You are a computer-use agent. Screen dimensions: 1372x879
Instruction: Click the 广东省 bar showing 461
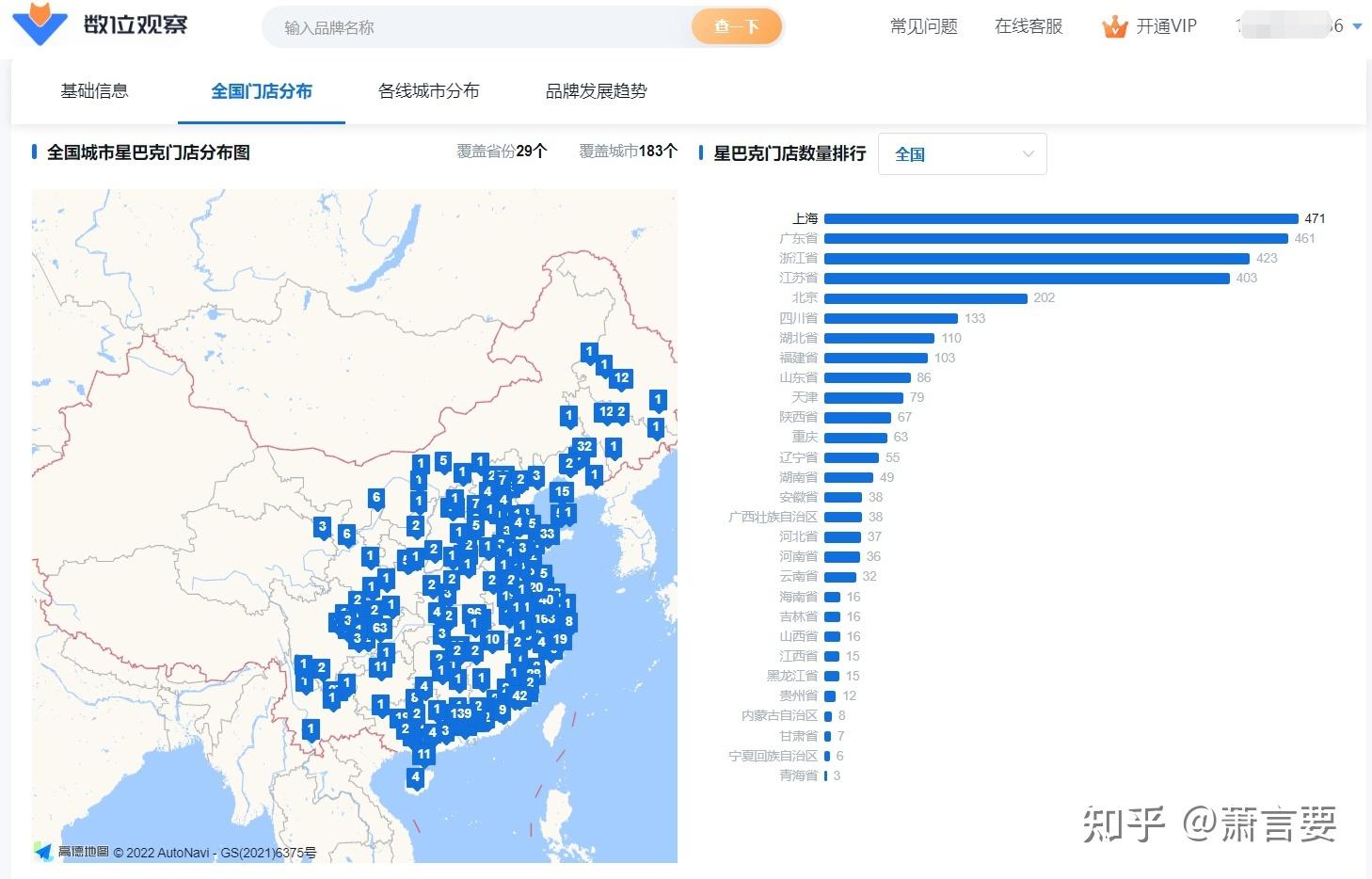(x=1056, y=238)
